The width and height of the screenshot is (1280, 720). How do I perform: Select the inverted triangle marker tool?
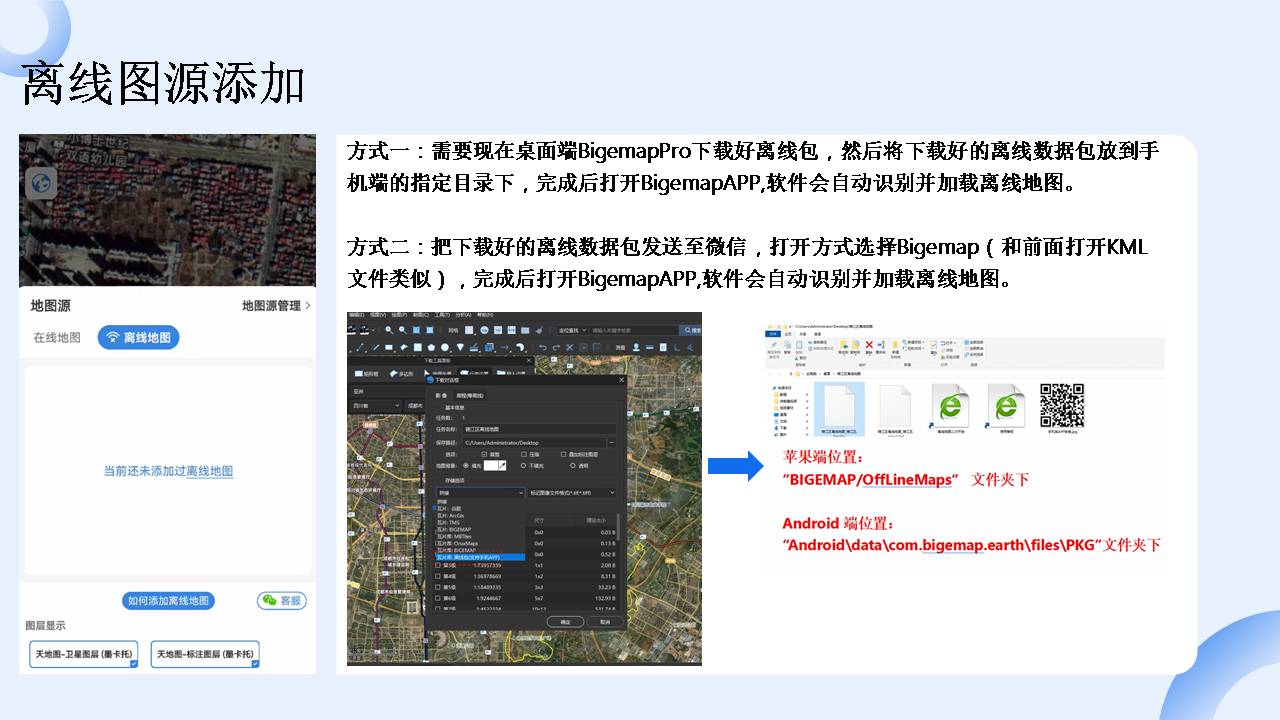tap(460, 347)
